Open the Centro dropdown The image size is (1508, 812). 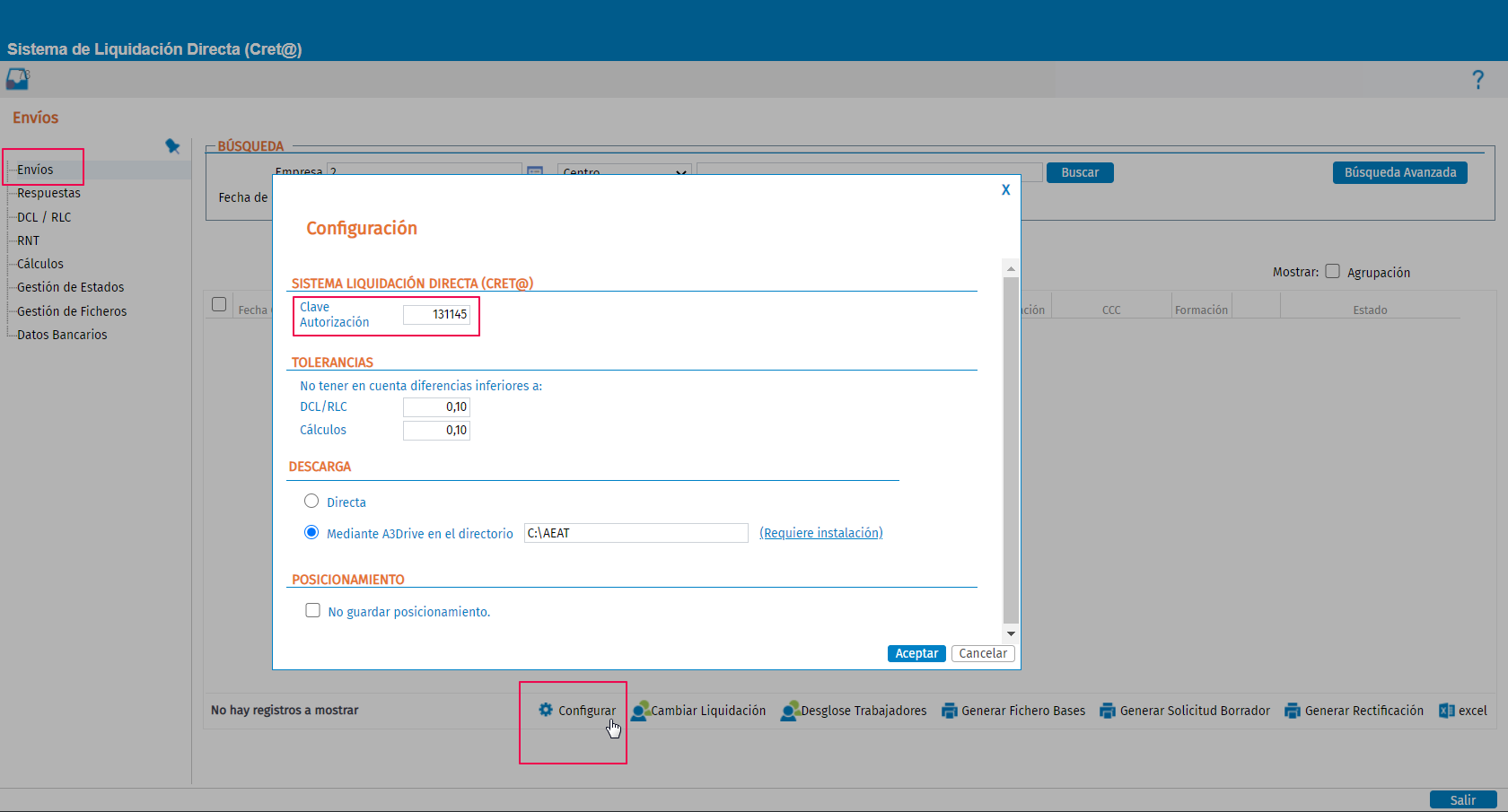[624, 170]
